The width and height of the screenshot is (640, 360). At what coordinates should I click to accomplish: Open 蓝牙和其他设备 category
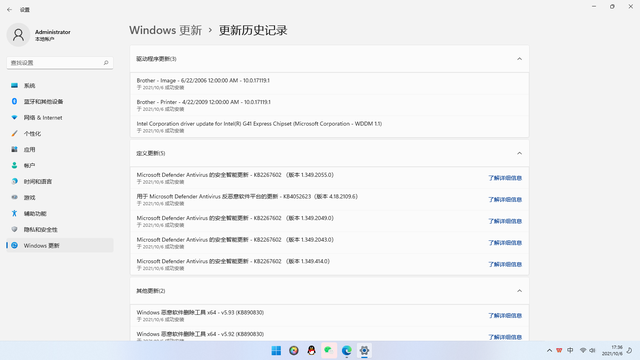tap(60, 102)
